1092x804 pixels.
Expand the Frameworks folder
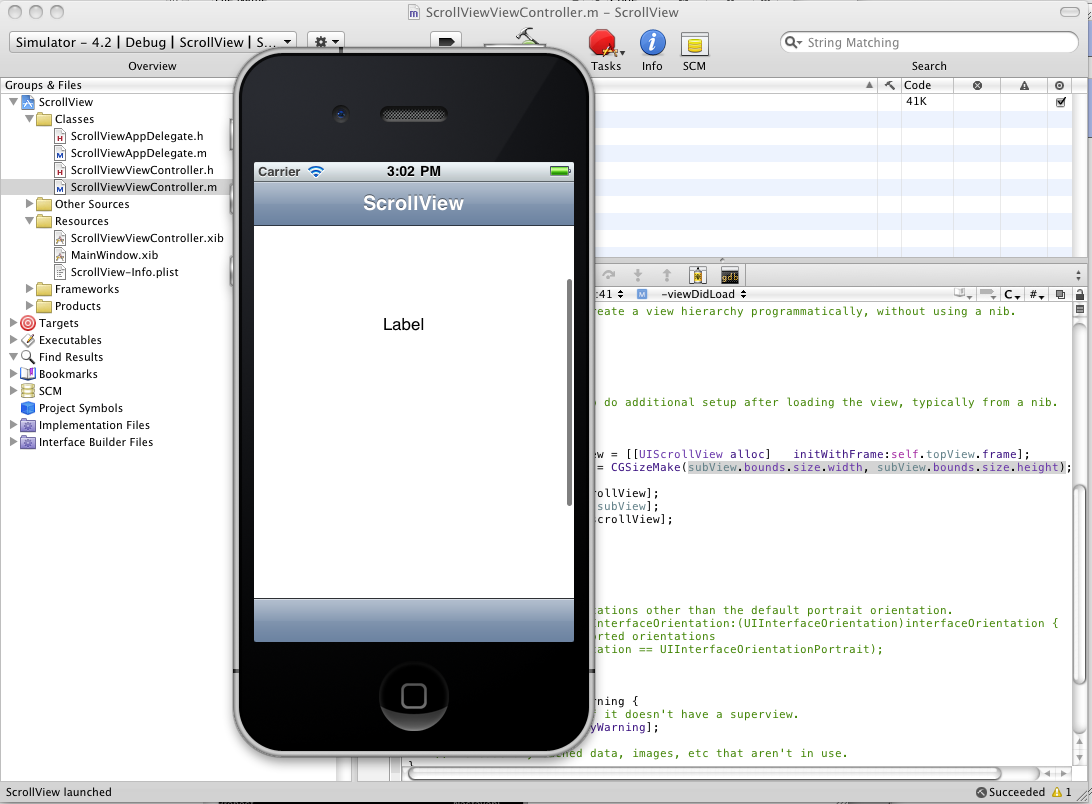(x=29, y=289)
